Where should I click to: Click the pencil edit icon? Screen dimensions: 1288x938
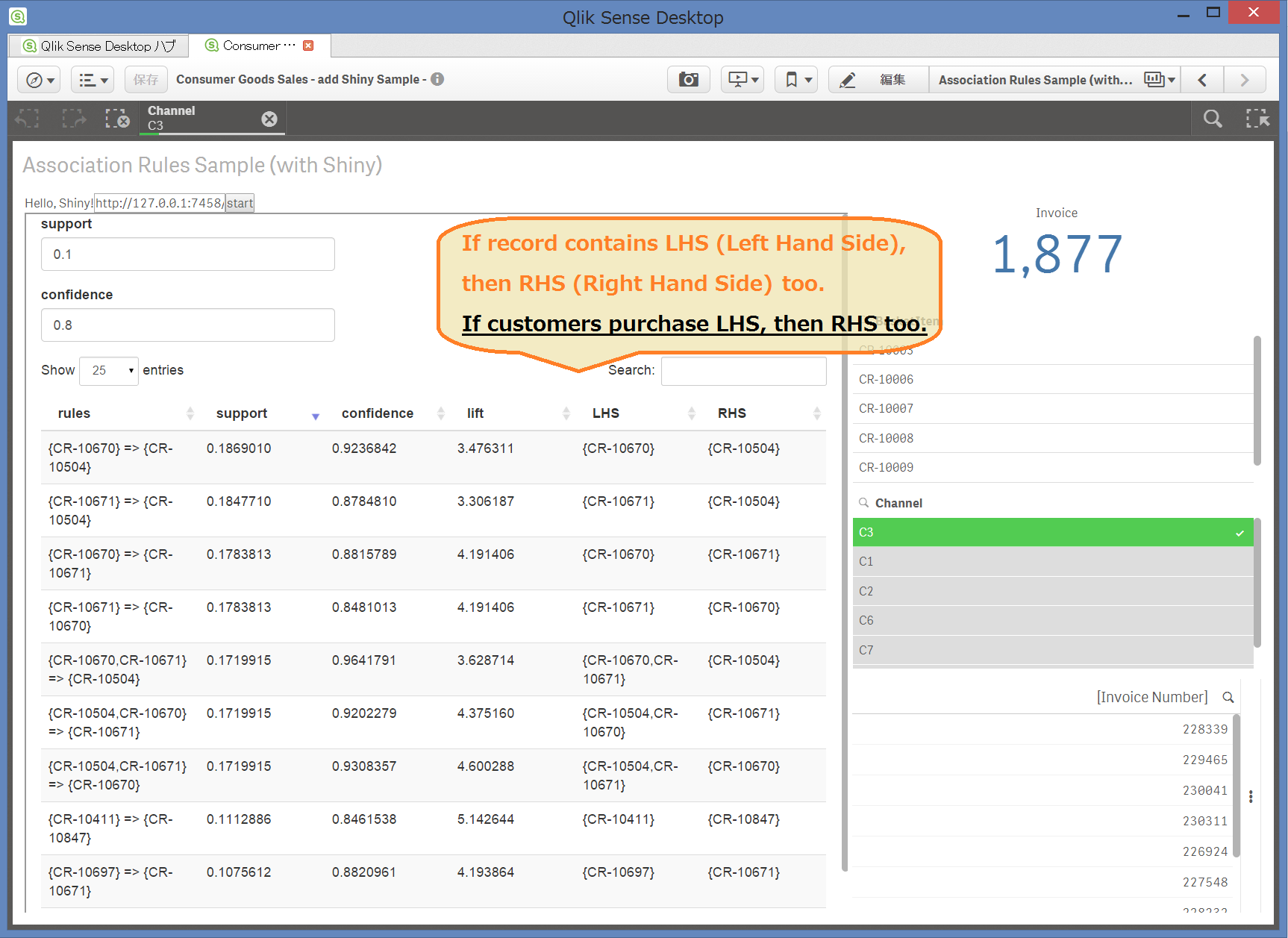click(x=847, y=80)
